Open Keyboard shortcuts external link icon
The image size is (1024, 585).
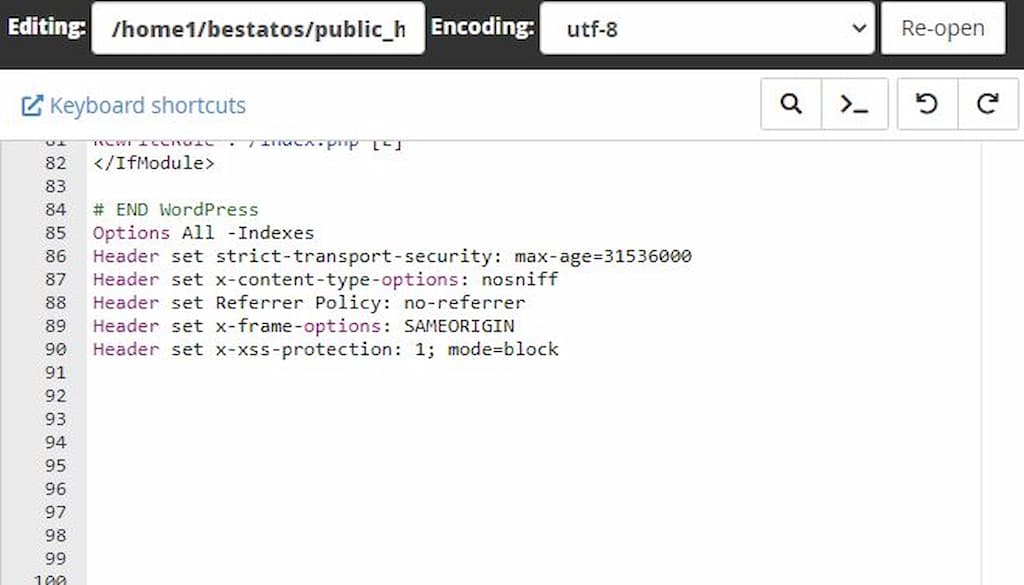[32, 106]
